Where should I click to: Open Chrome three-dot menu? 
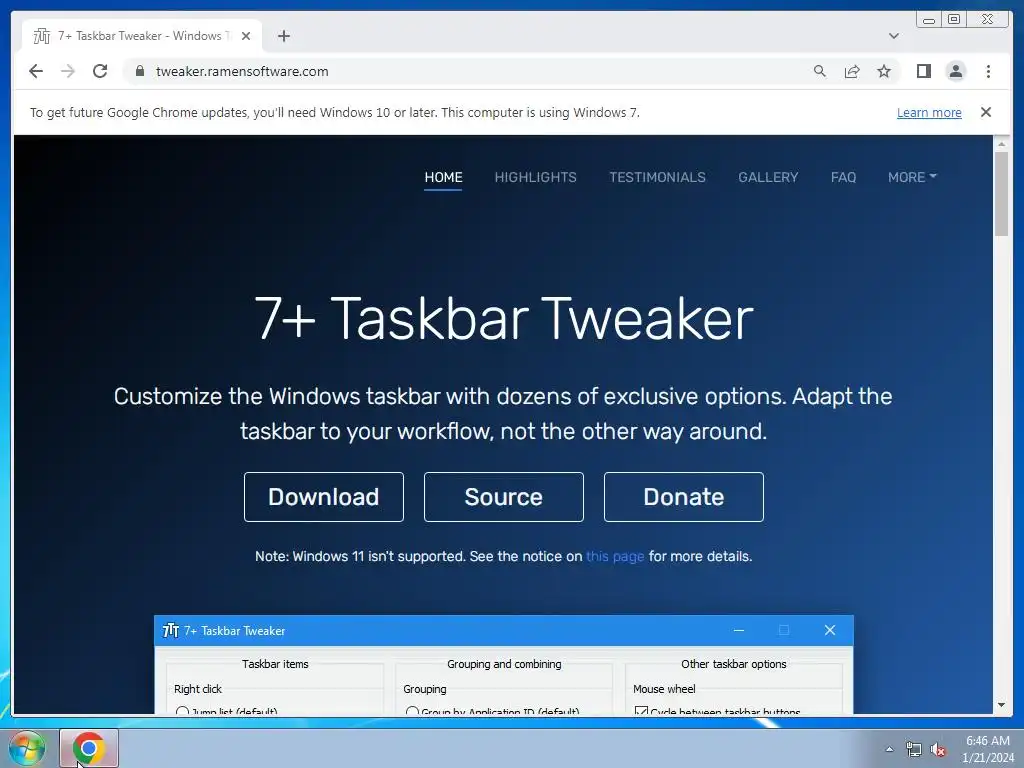pyautogui.click(x=988, y=71)
